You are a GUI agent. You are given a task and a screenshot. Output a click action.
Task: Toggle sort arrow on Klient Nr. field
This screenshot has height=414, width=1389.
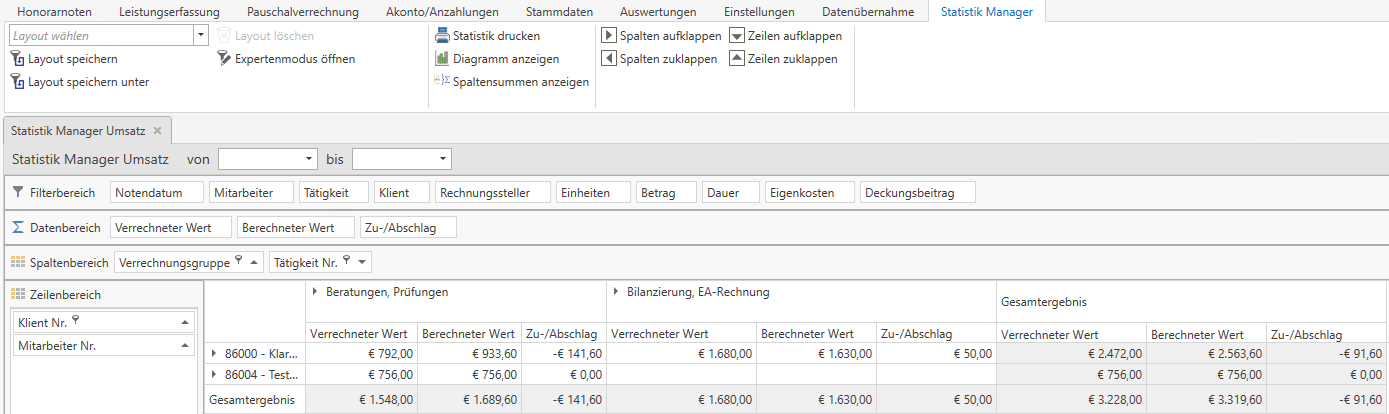(185, 323)
